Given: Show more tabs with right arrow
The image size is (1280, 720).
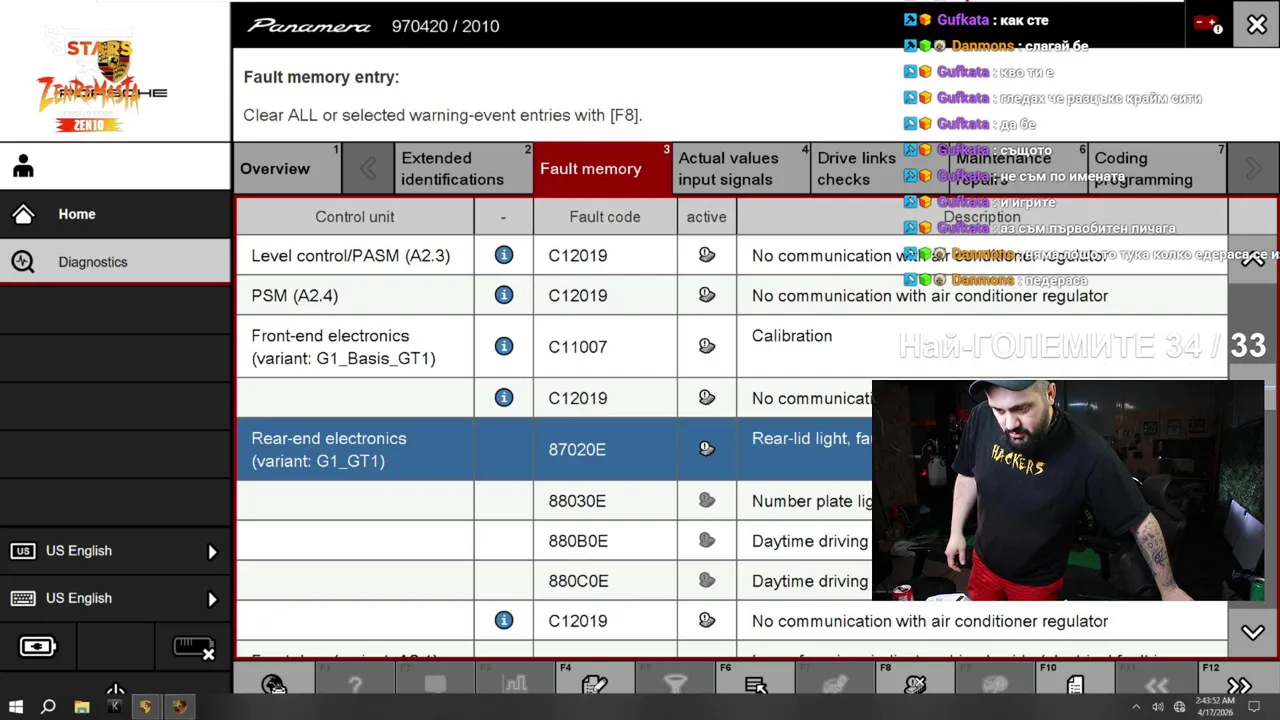Looking at the screenshot, I should 1252,169.
